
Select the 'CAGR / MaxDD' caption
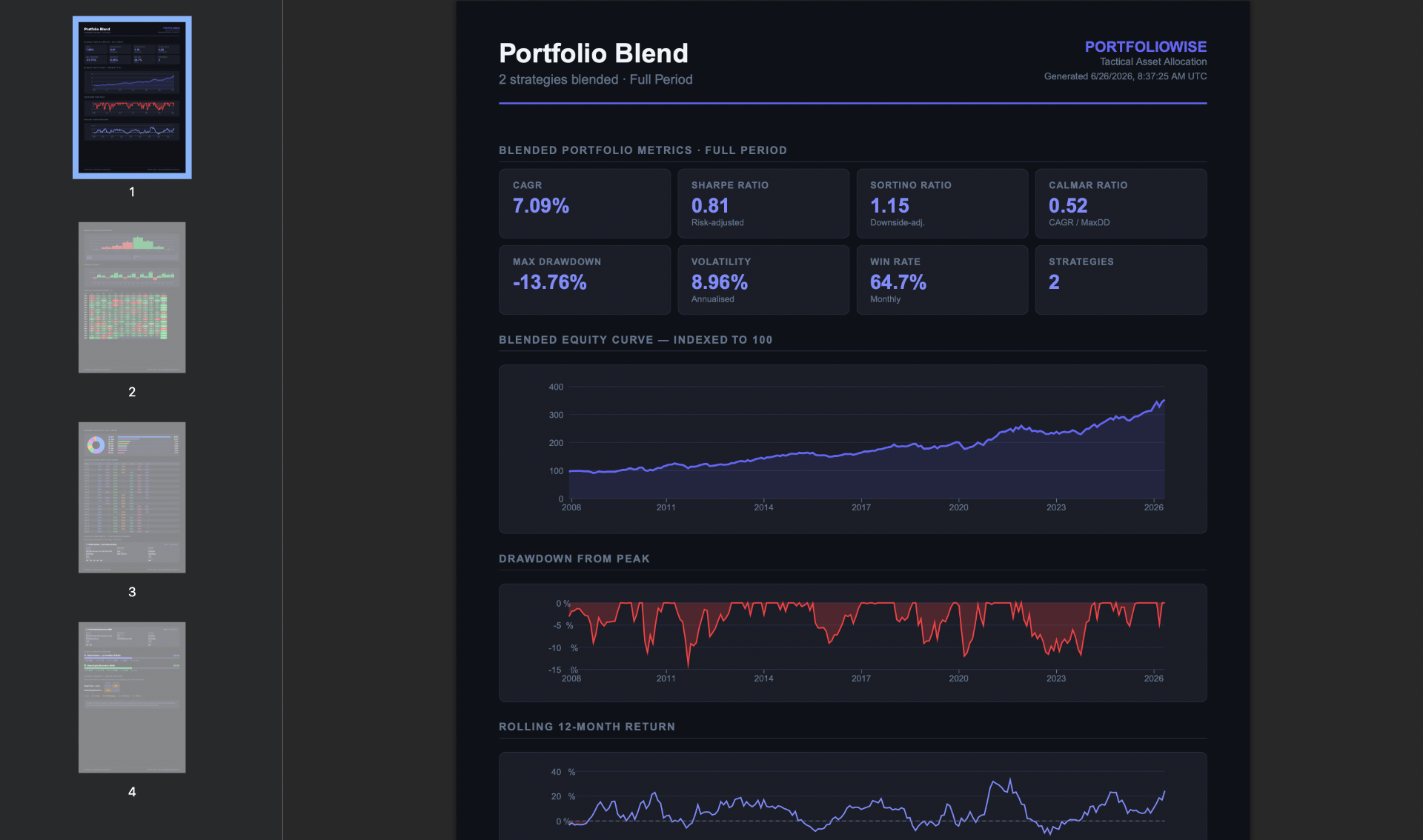coord(1078,222)
